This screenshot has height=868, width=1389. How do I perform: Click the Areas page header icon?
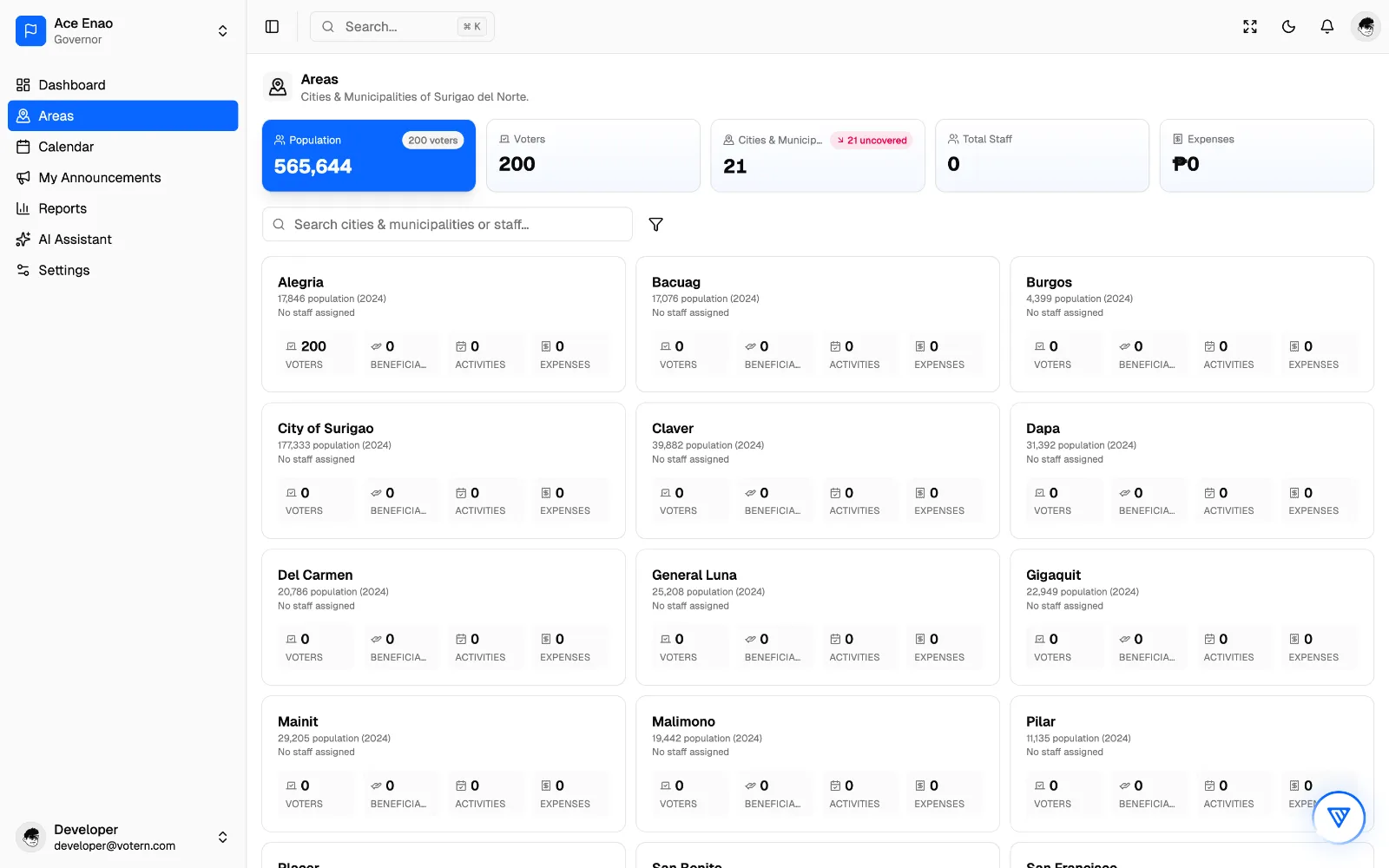pyautogui.click(x=278, y=87)
